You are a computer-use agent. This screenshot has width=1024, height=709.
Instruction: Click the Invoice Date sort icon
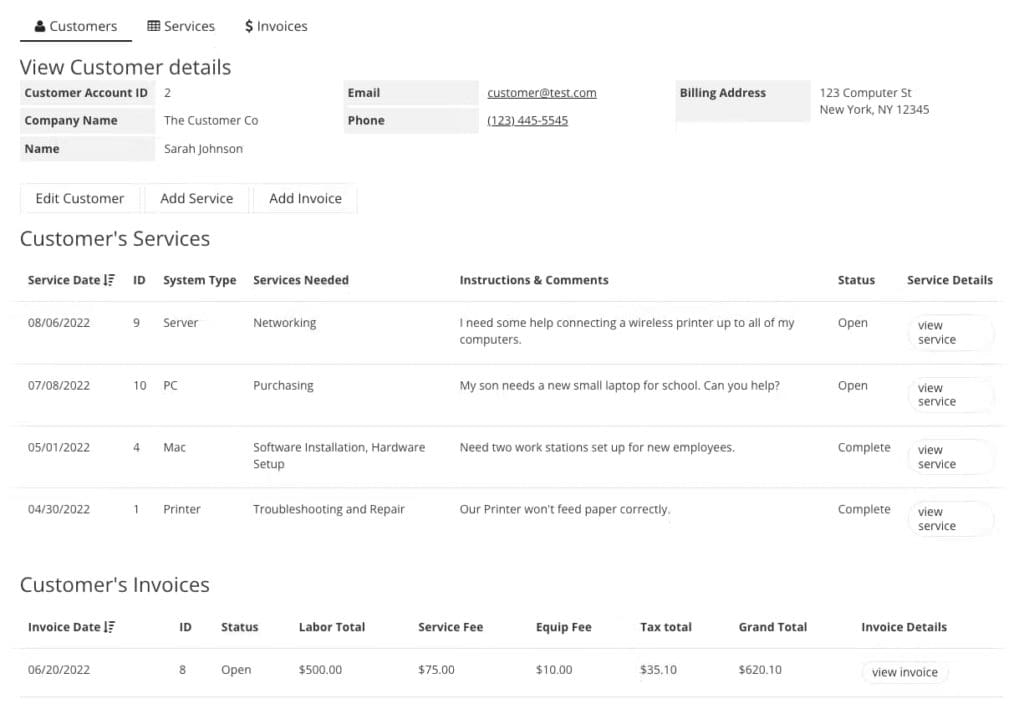pos(110,628)
